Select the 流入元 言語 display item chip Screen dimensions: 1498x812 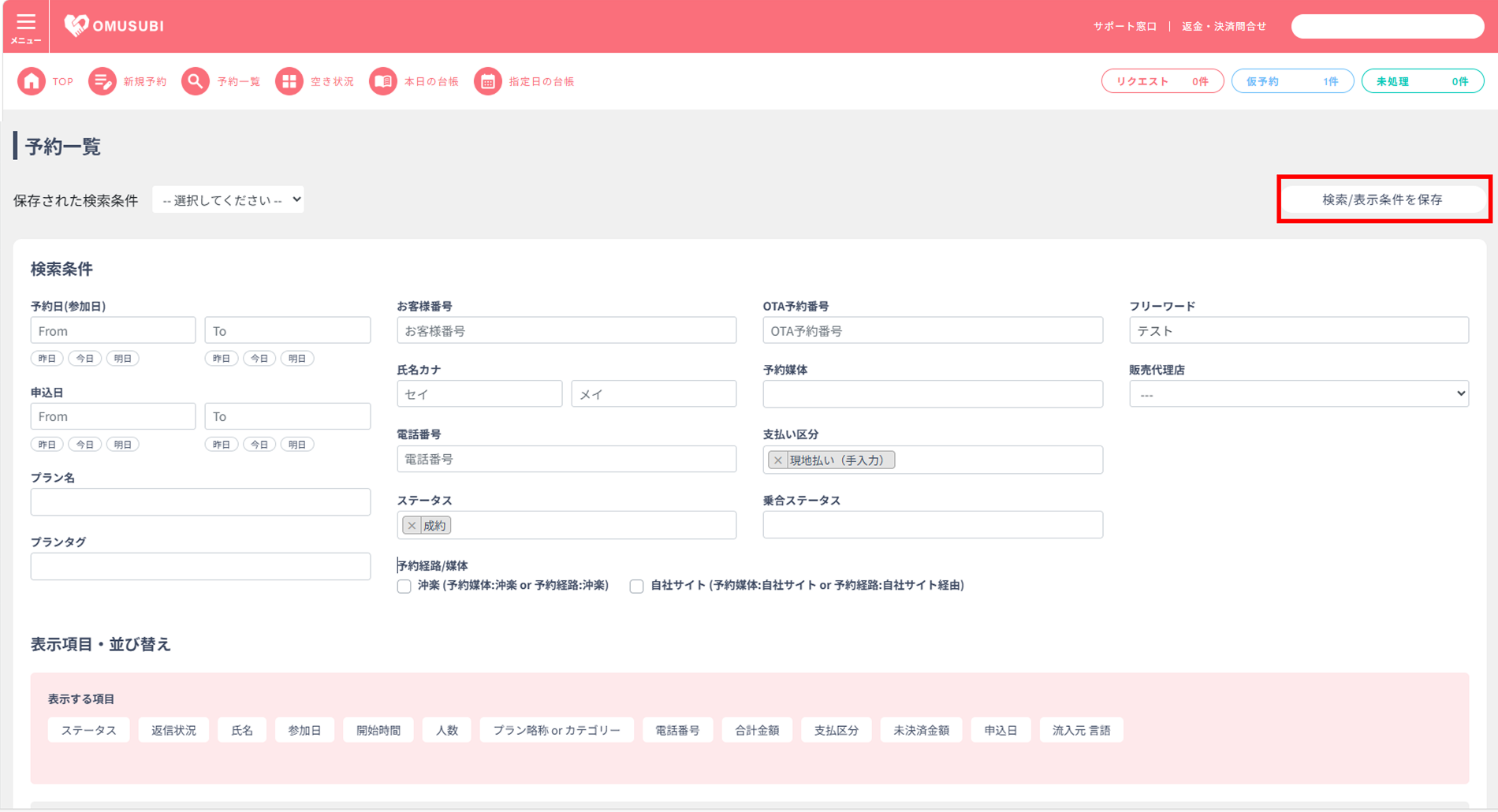tap(1082, 730)
